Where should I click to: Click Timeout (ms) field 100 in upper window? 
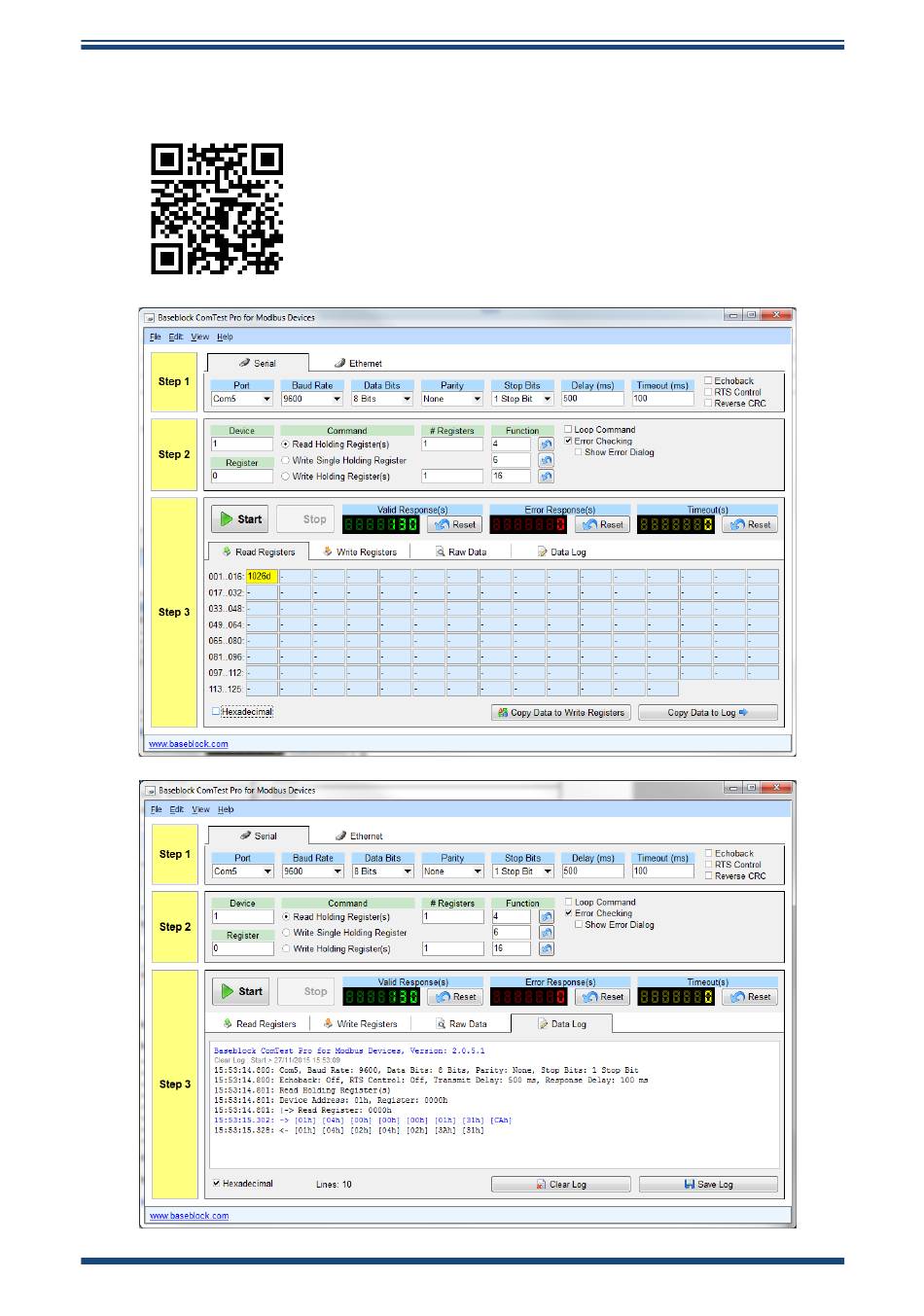tap(662, 399)
